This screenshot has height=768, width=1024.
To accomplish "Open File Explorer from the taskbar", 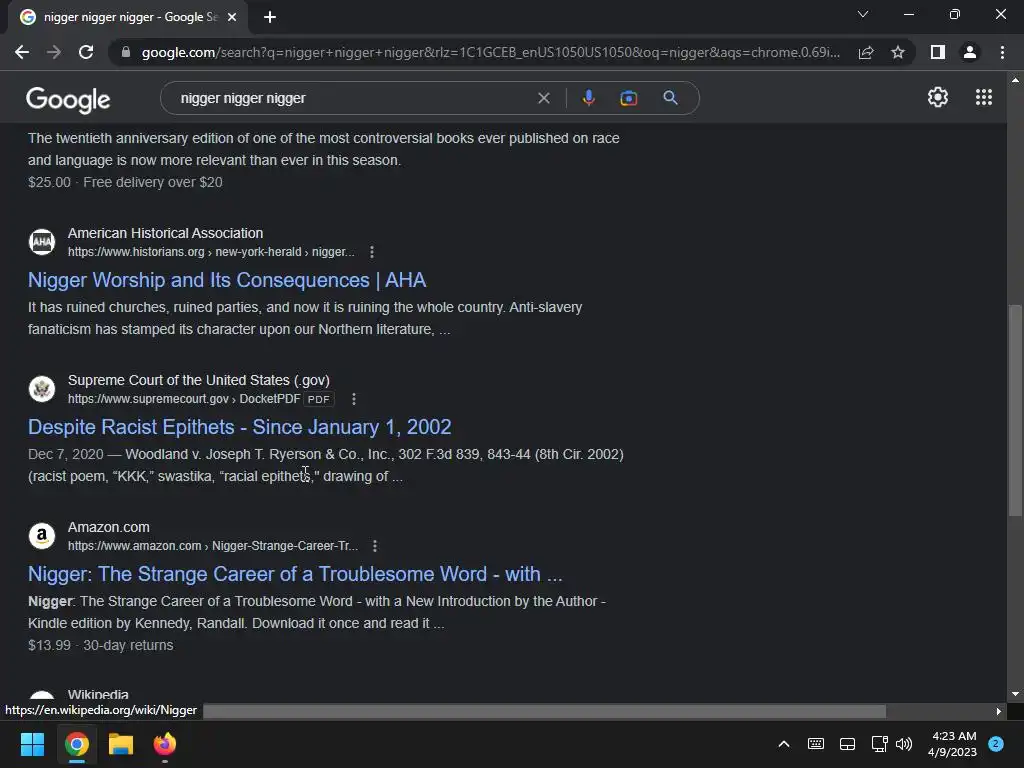I will click(x=121, y=744).
